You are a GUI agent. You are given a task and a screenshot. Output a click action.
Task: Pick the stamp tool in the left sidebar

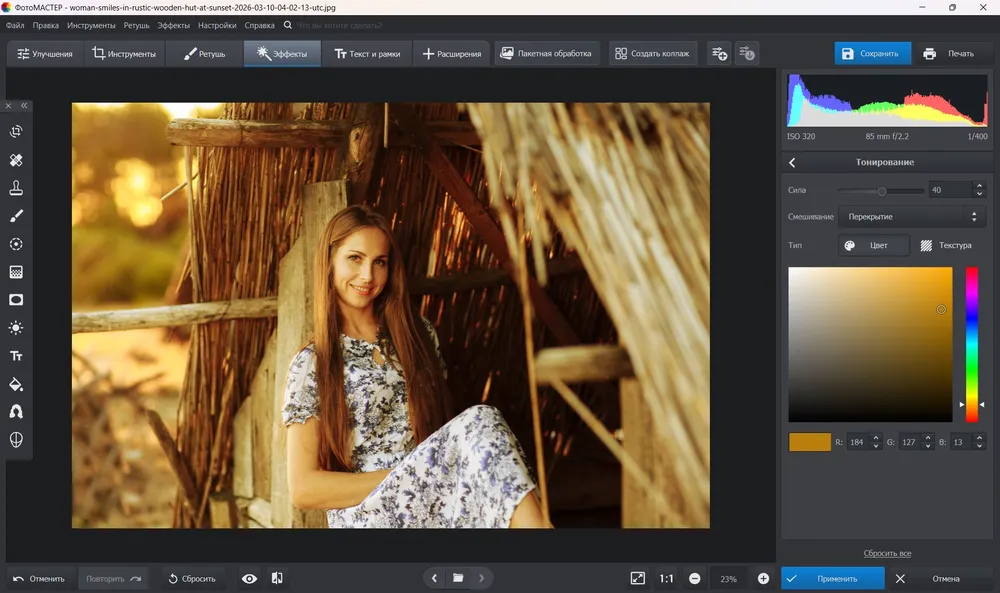(16, 187)
